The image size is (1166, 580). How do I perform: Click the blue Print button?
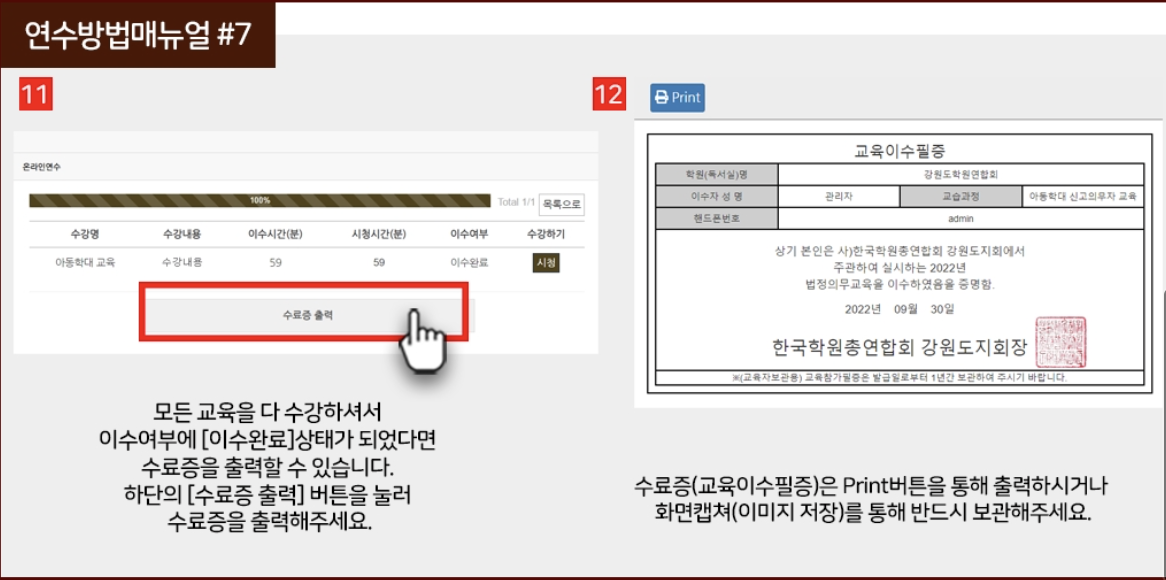tap(677, 97)
